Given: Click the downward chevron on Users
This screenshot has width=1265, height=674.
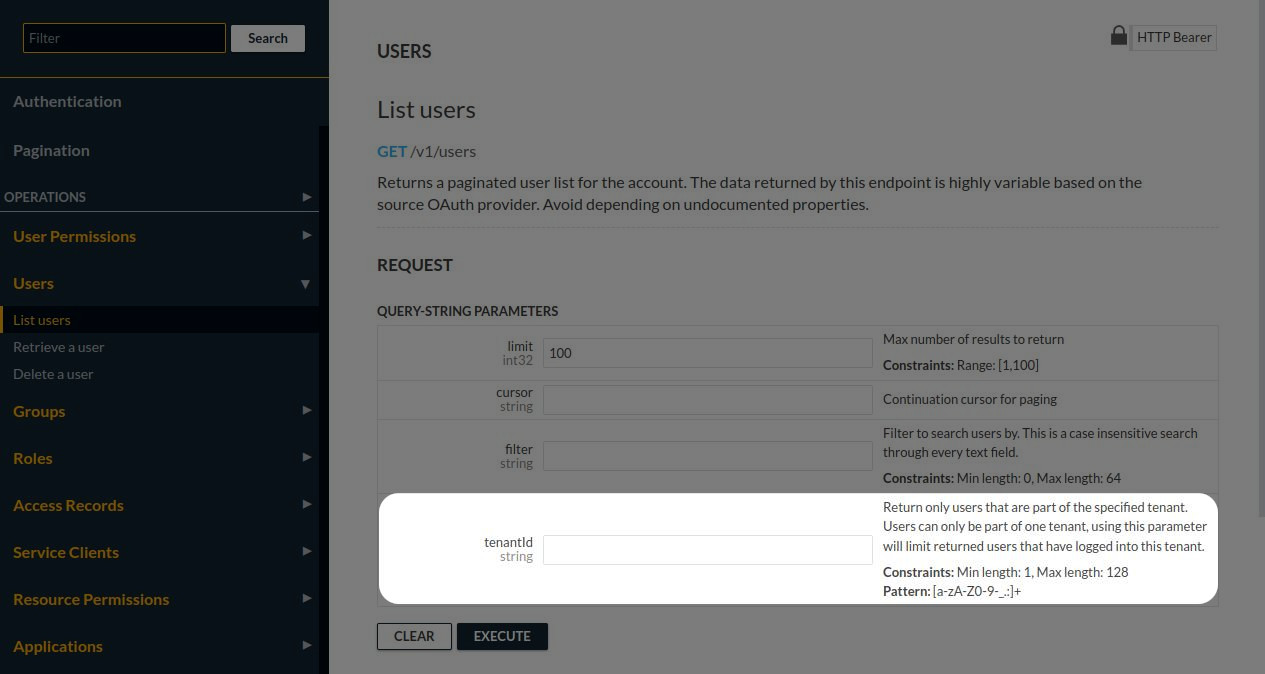Looking at the screenshot, I should tap(305, 283).
